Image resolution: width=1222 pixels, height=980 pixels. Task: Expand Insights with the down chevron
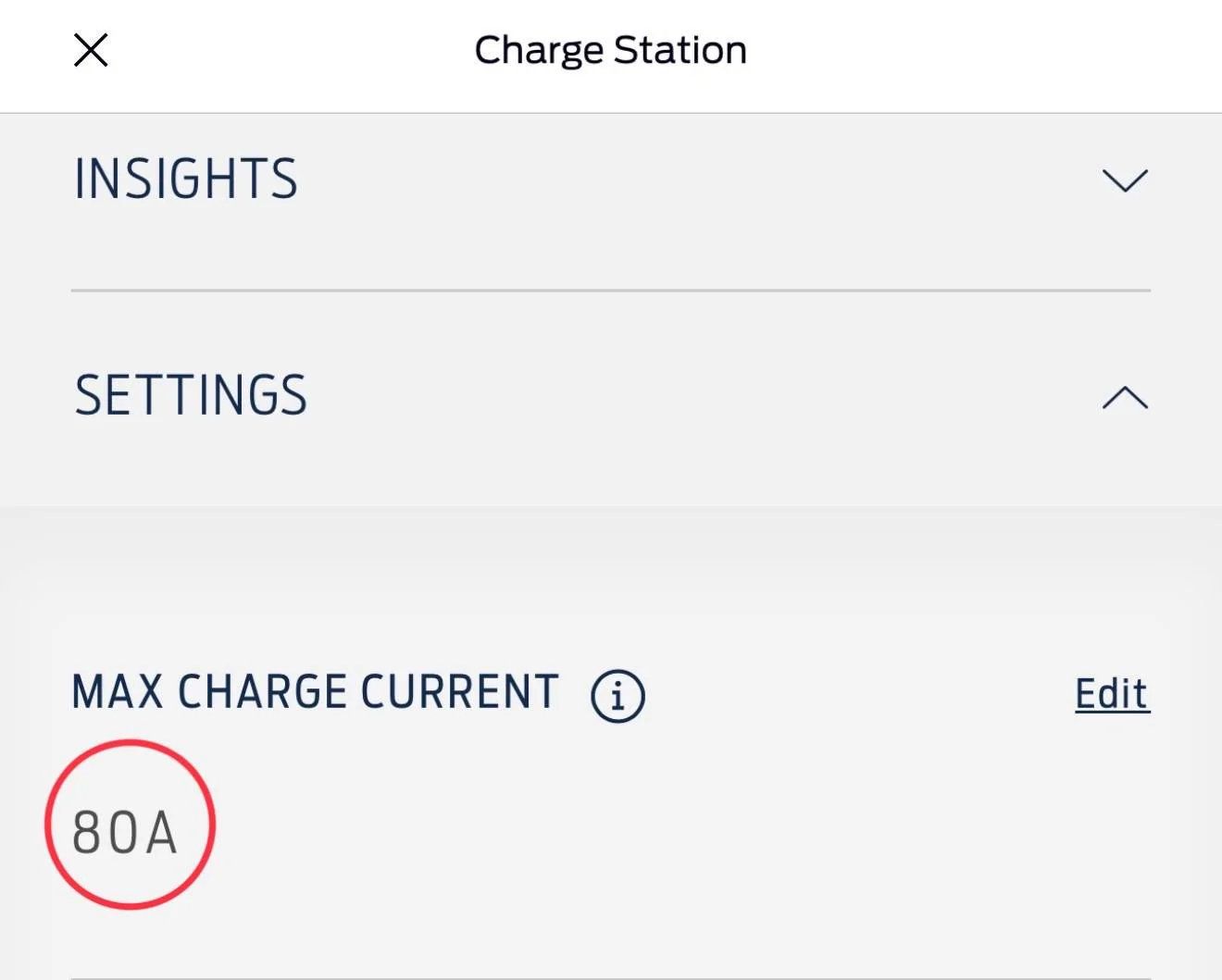[x=1125, y=180]
